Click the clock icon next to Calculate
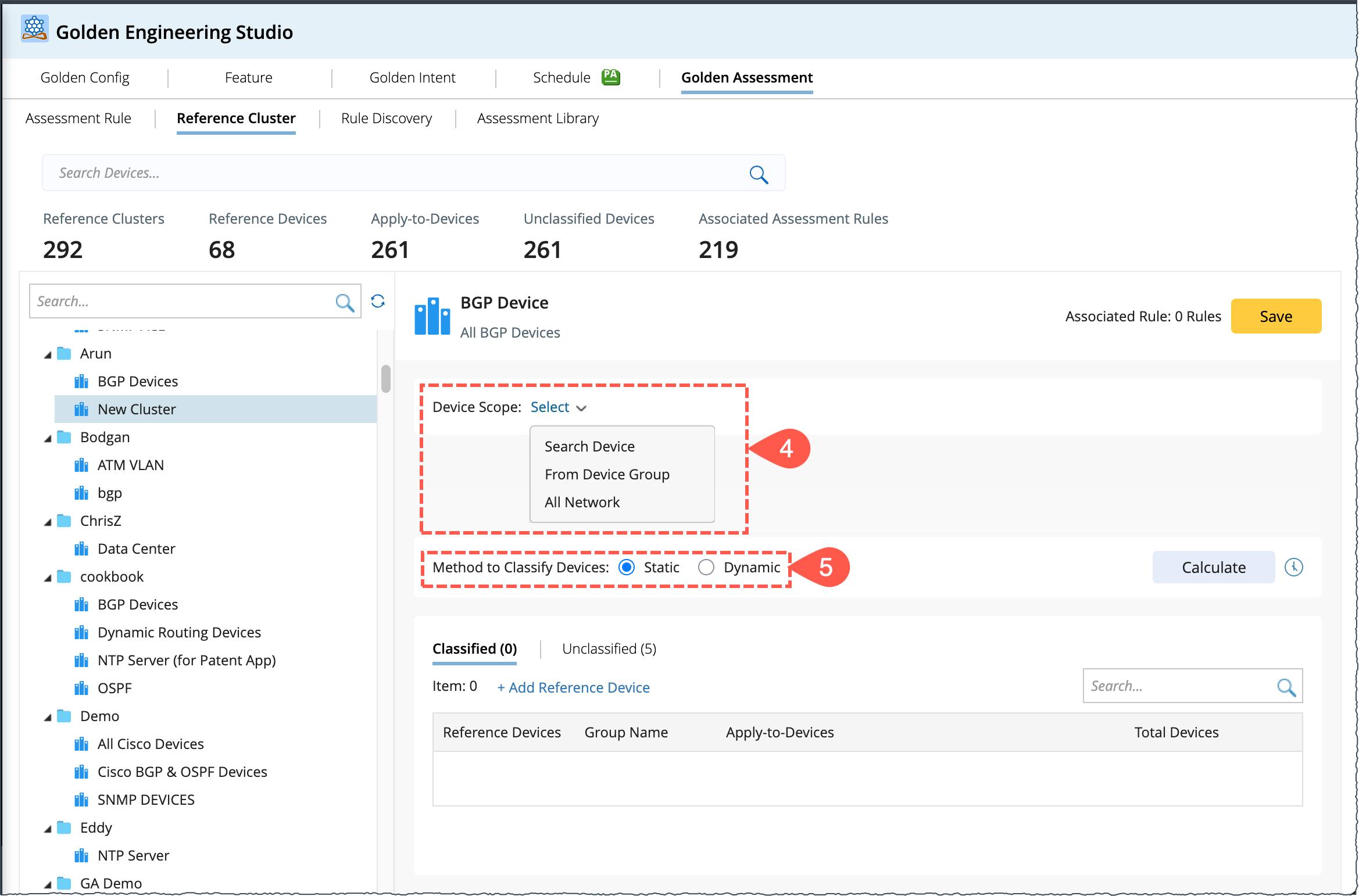The height and width of the screenshot is (896, 1359). click(1293, 567)
